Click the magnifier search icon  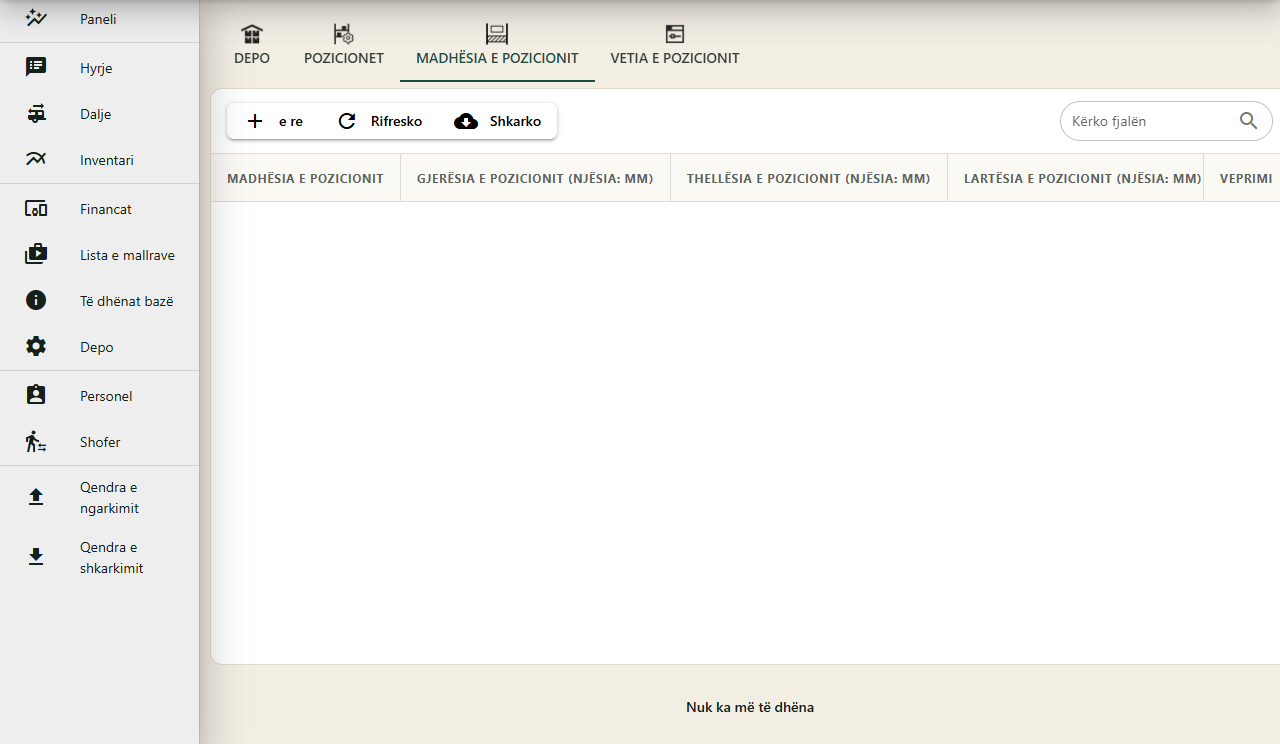(1249, 121)
